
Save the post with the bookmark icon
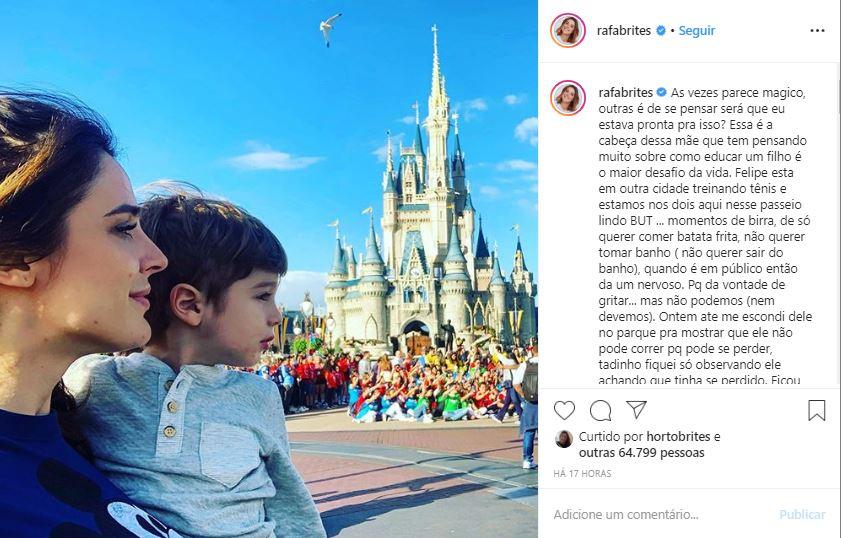click(816, 410)
